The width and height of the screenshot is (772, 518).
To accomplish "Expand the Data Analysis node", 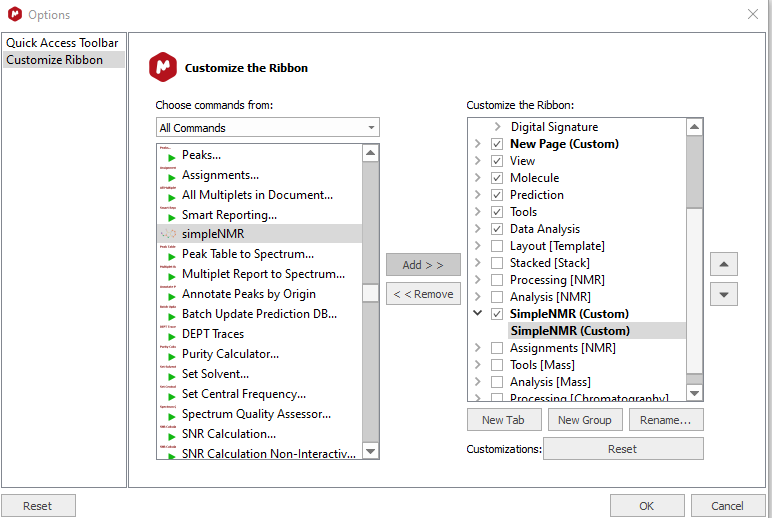I will (477, 228).
